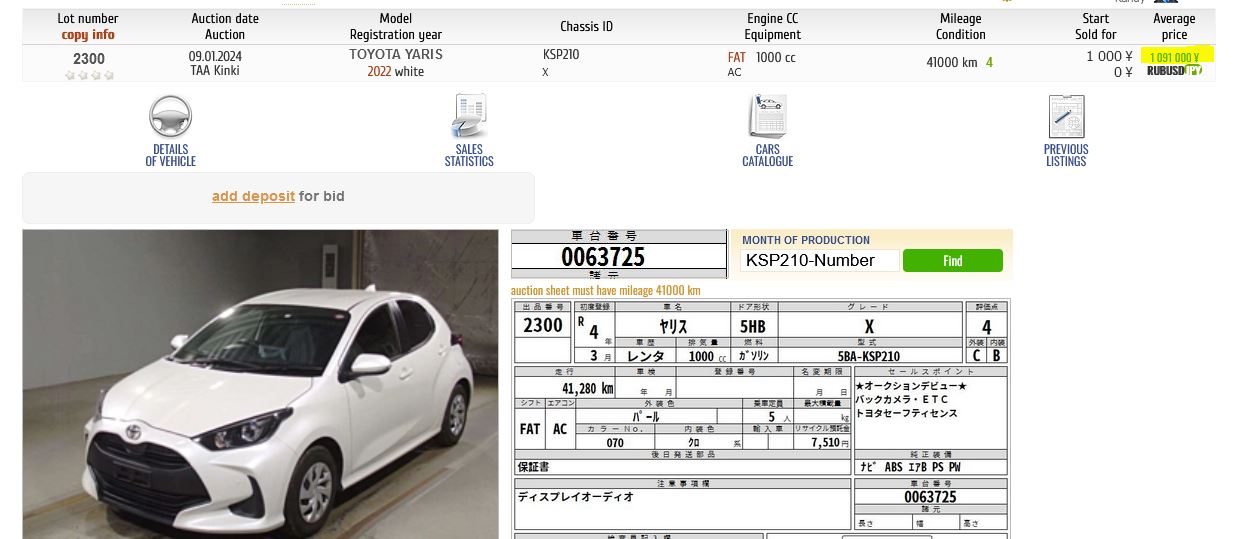Click the large chassis number 0063725
The height and width of the screenshot is (539, 1236).
click(603, 257)
